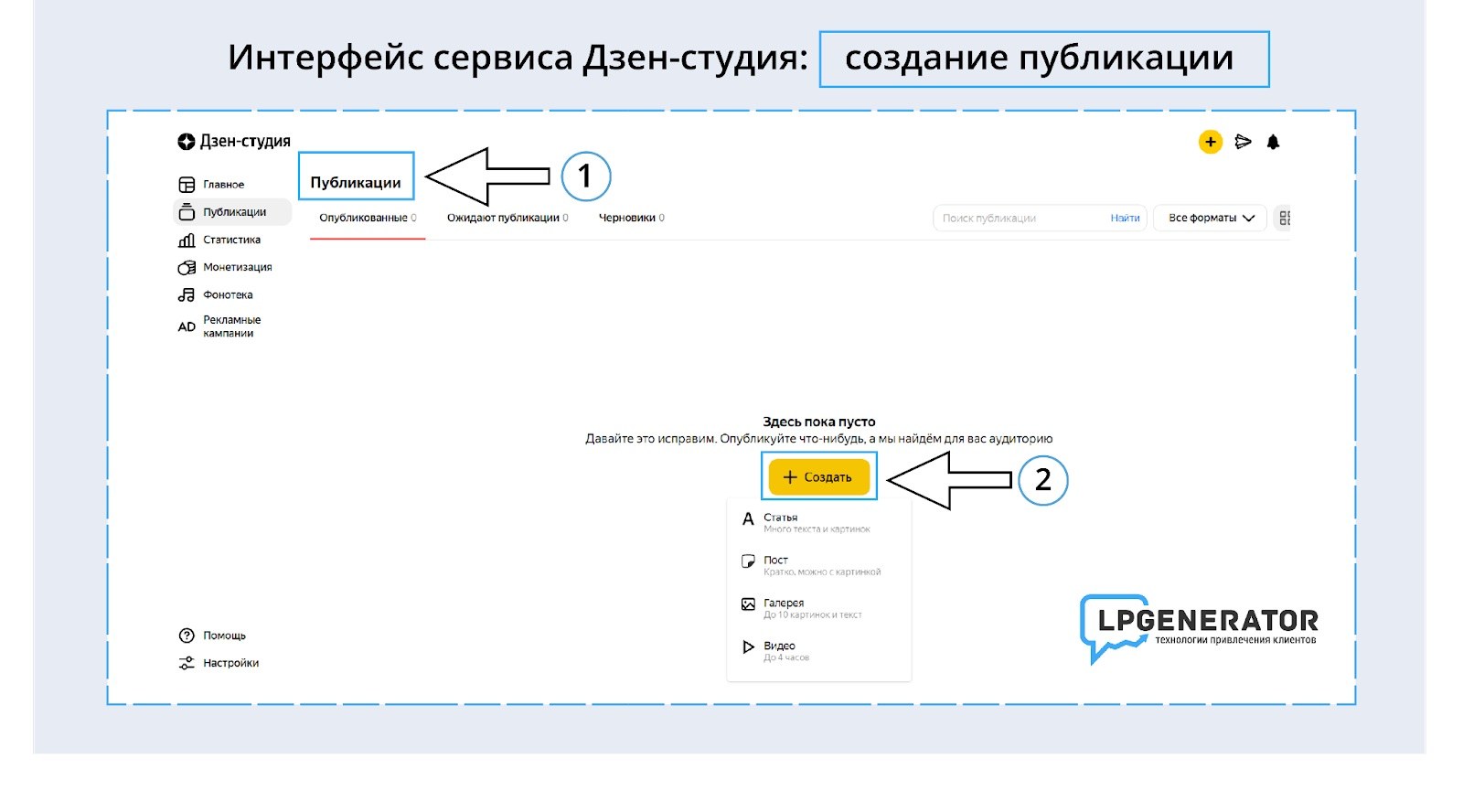The width and height of the screenshot is (1463, 812).
Task: Open the Все форматы dropdown
Action: [x=1210, y=218]
